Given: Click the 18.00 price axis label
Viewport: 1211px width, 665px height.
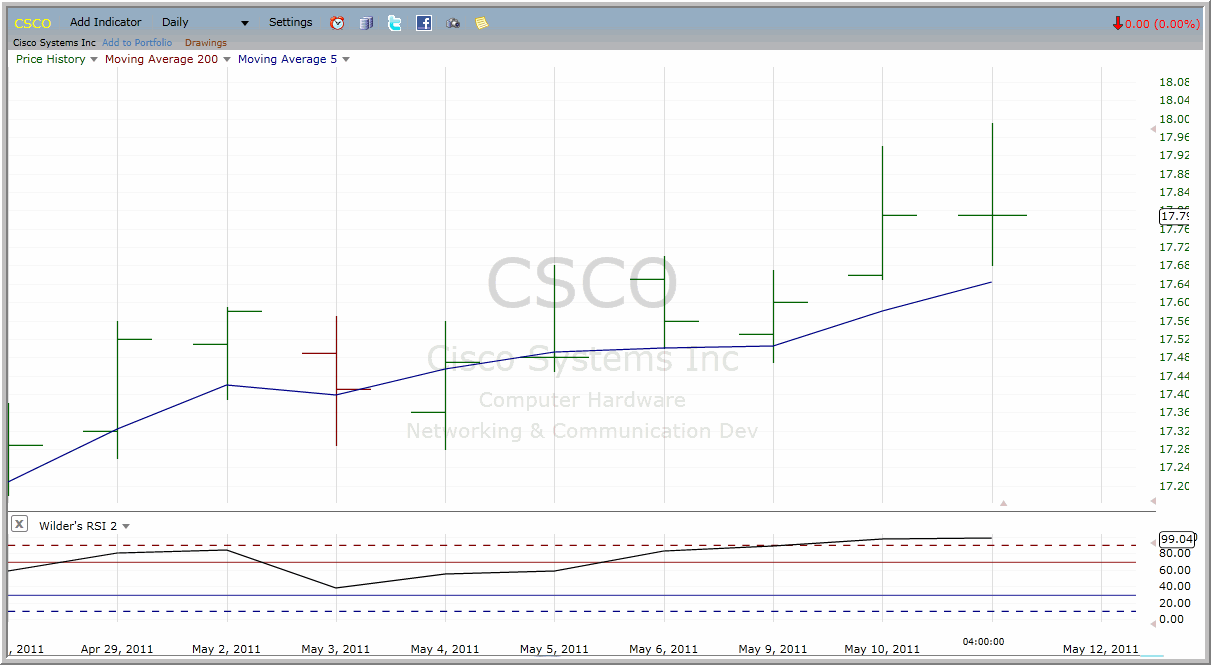Looking at the screenshot, I should point(1174,119).
